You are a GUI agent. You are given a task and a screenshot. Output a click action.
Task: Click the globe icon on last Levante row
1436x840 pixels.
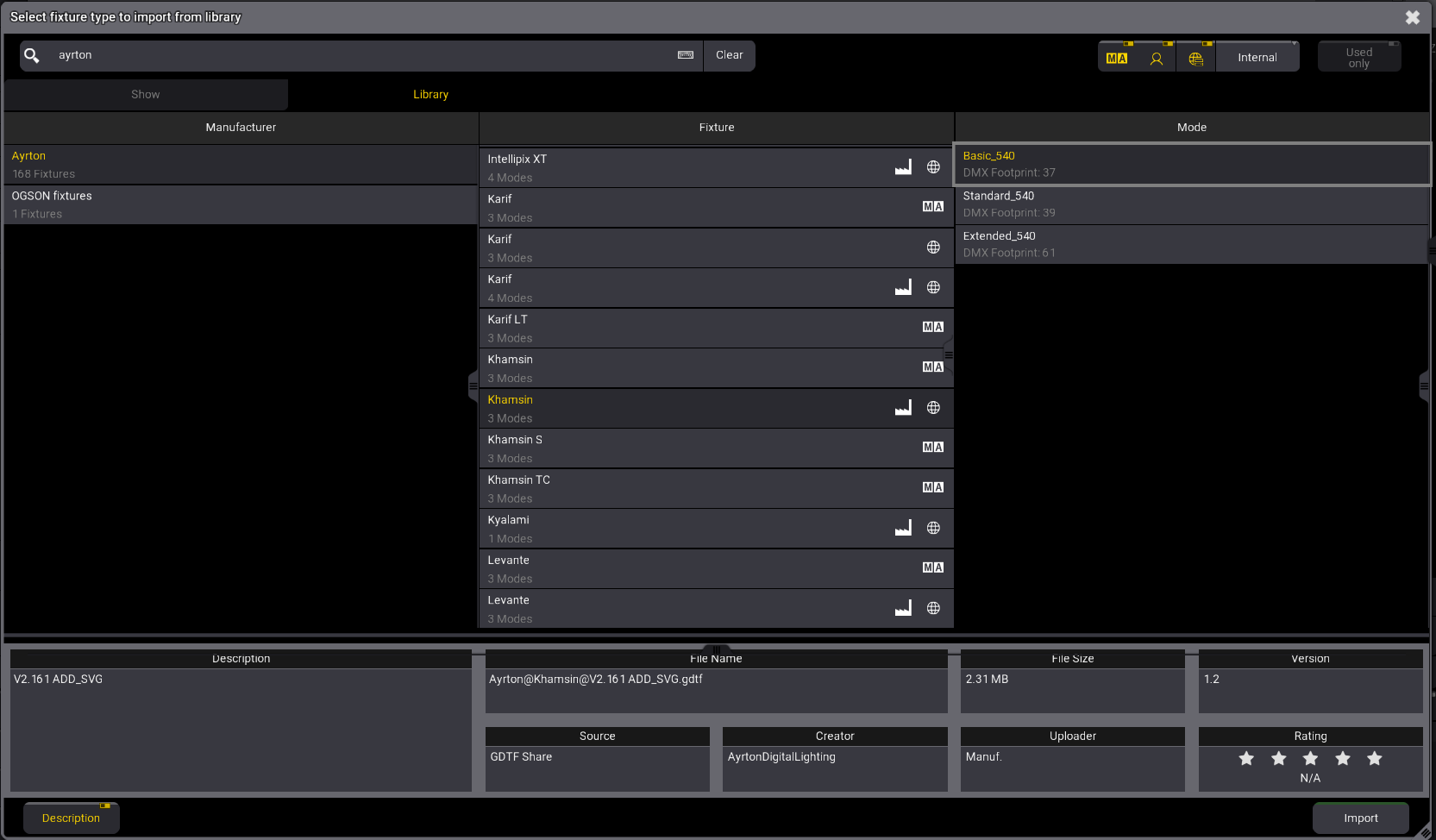[933, 608]
